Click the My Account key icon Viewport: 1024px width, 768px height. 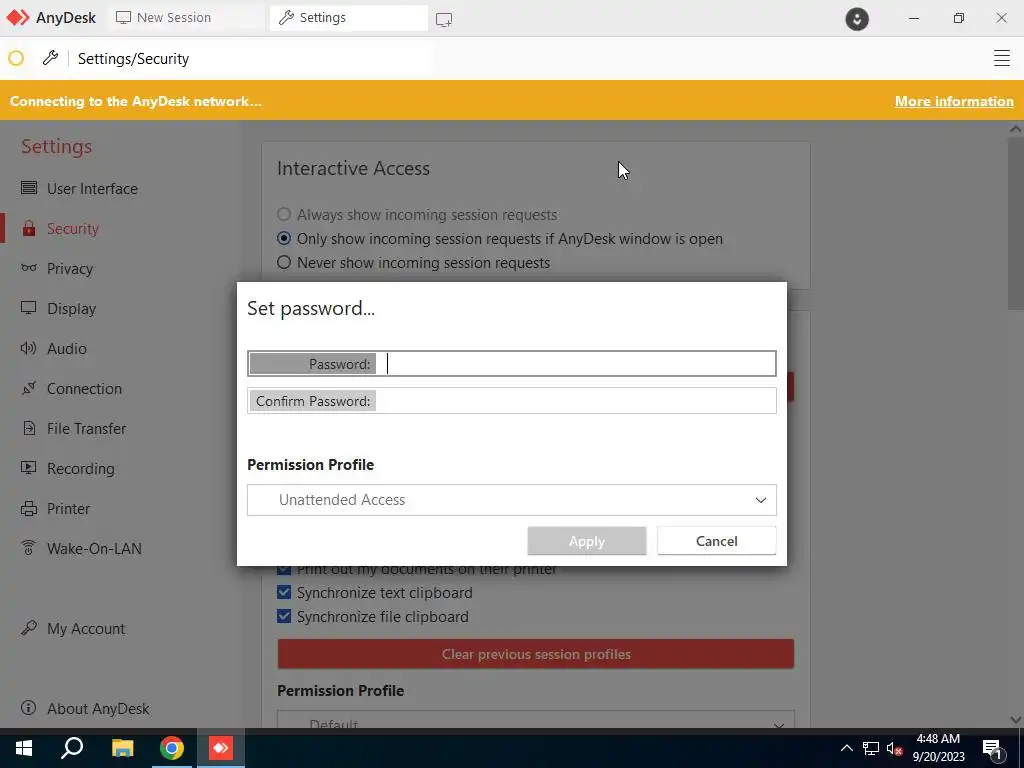[29, 628]
